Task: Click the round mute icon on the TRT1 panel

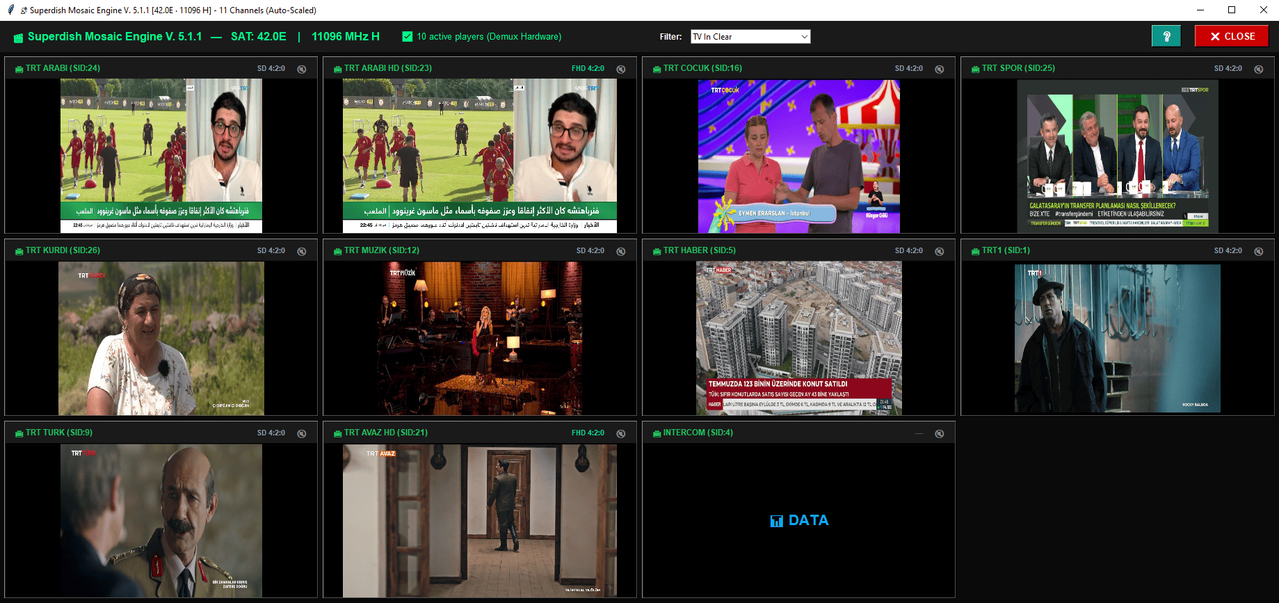Action: pos(1259,251)
